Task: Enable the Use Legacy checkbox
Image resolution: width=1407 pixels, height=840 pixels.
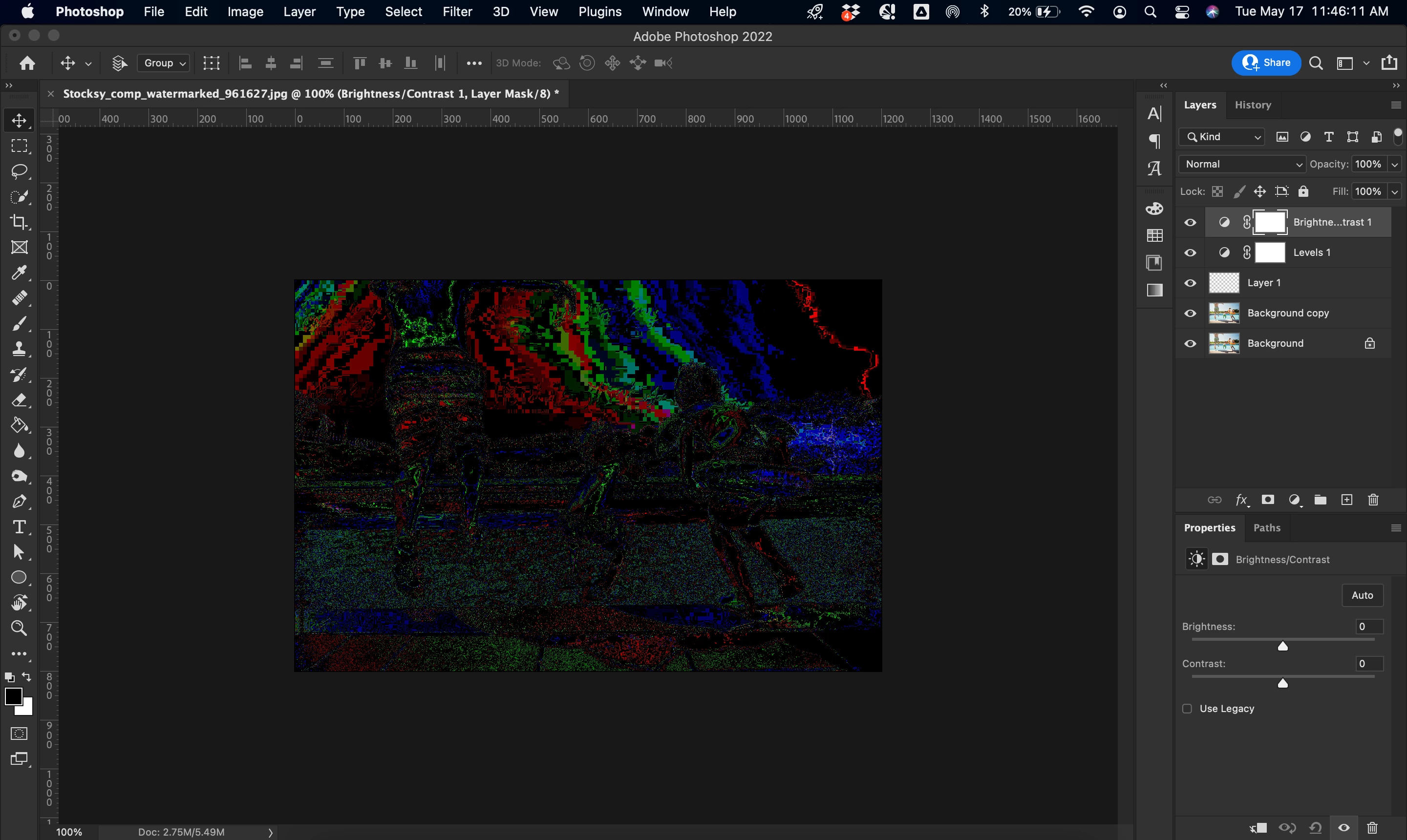Action: pos(1187,709)
